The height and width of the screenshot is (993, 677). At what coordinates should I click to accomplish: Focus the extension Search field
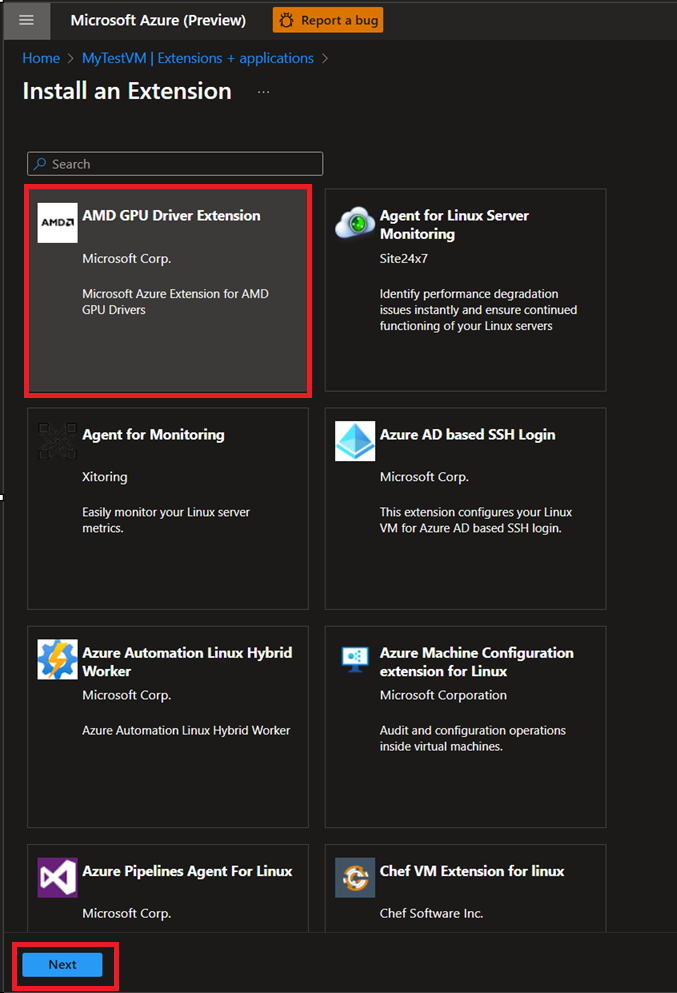coord(175,164)
